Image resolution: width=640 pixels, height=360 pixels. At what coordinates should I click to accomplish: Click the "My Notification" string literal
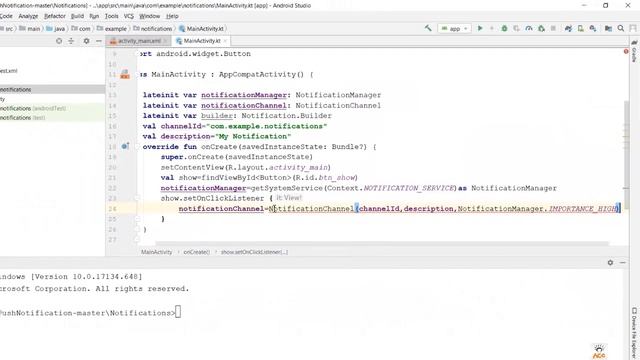[x=253, y=136]
